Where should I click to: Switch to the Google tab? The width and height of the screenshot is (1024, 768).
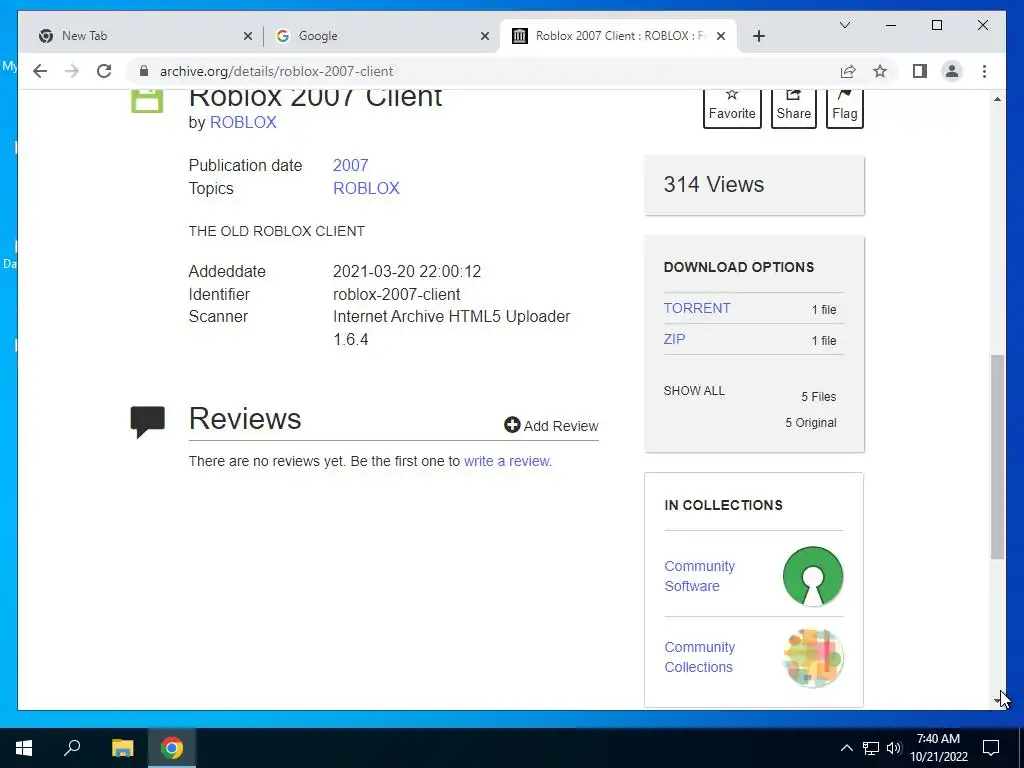(x=382, y=36)
